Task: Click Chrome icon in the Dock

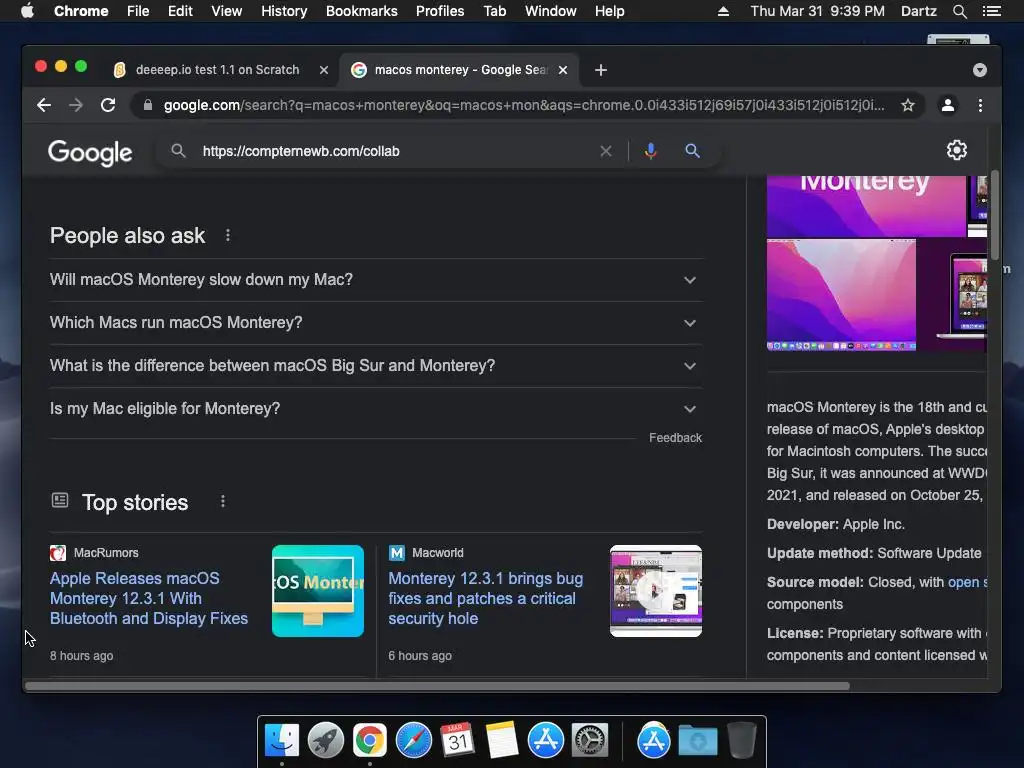Action: pyautogui.click(x=370, y=741)
